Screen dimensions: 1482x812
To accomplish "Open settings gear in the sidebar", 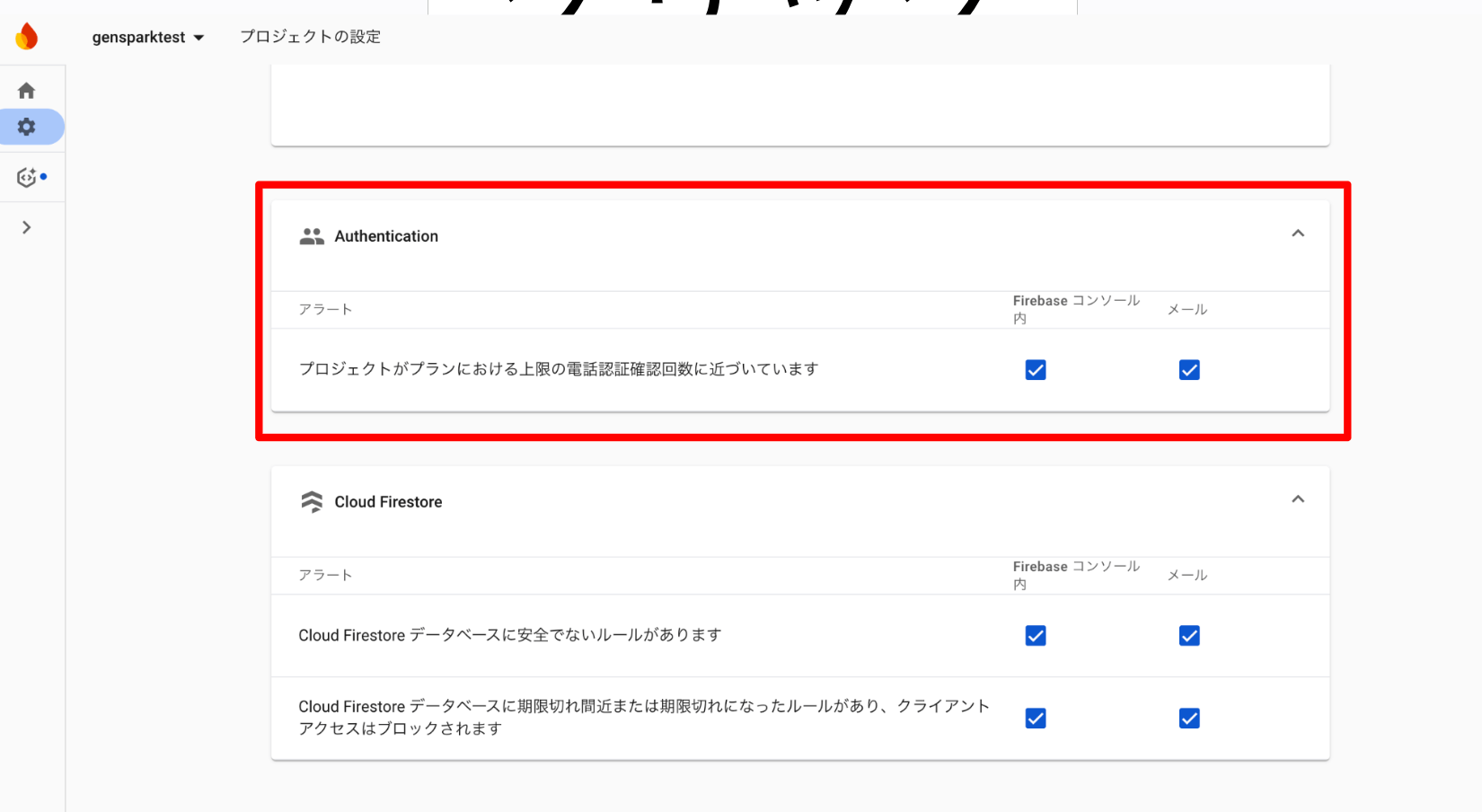I will pyautogui.click(x=27, y=127).
